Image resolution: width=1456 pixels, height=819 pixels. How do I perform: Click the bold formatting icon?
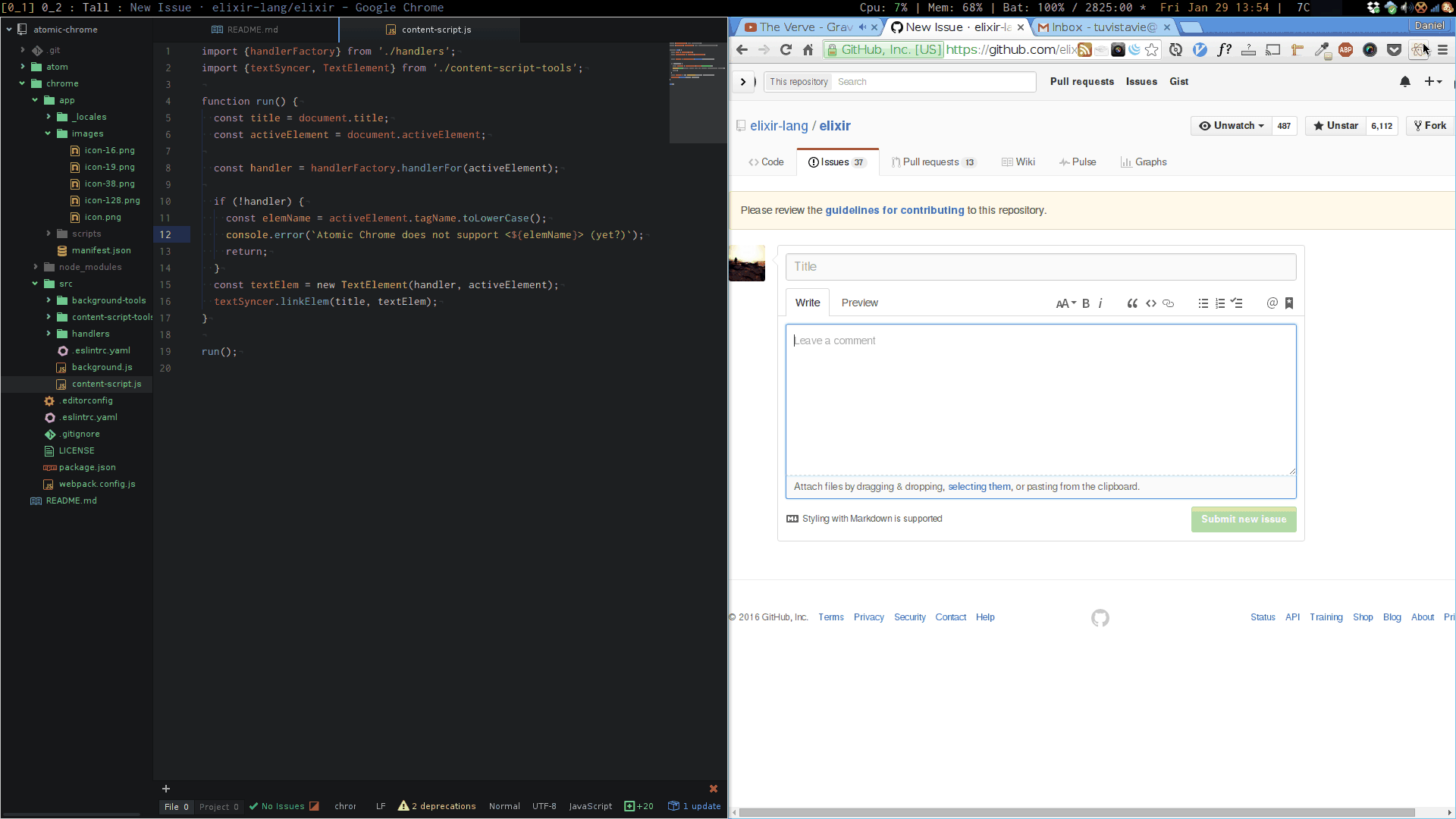(x=1086, y=302)
